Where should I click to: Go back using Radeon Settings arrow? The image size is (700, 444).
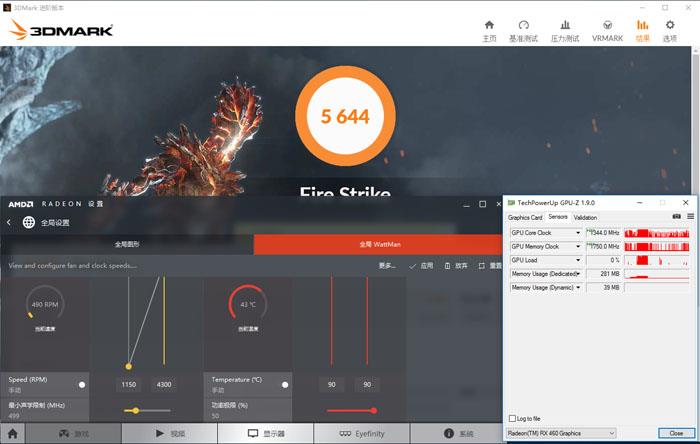coord(9,222)
